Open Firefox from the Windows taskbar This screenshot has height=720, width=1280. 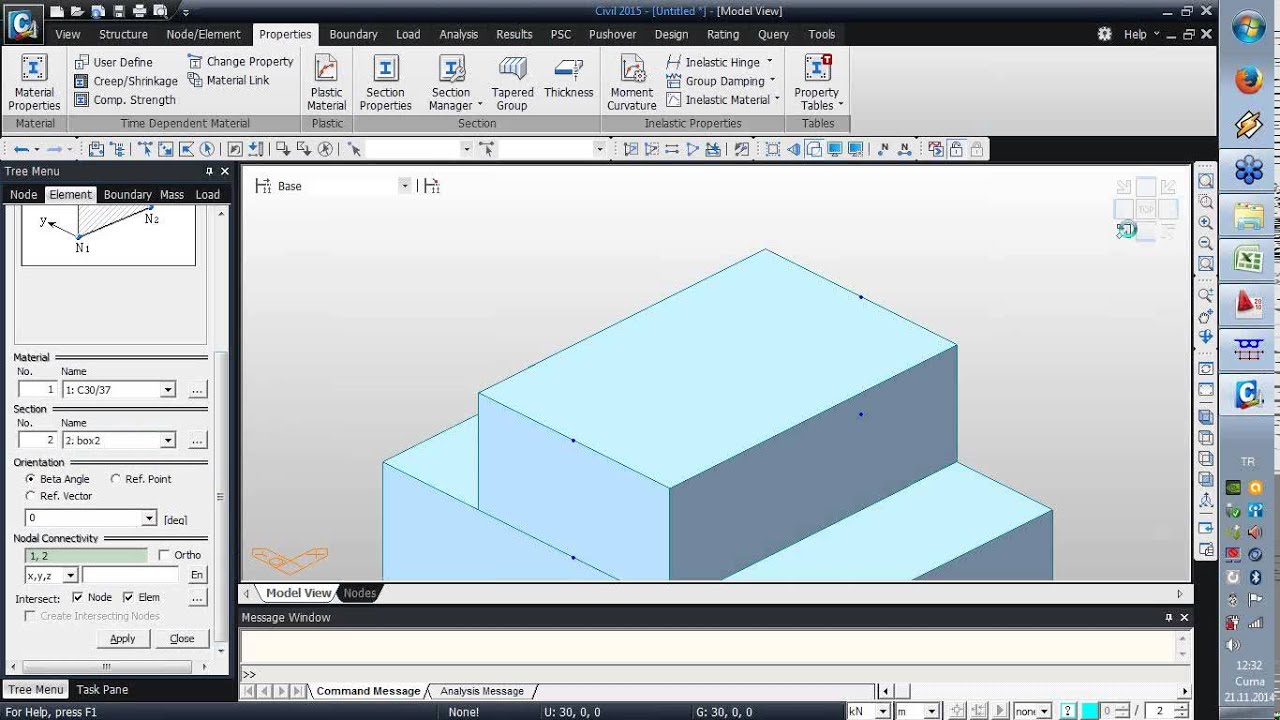point(1248,80)
